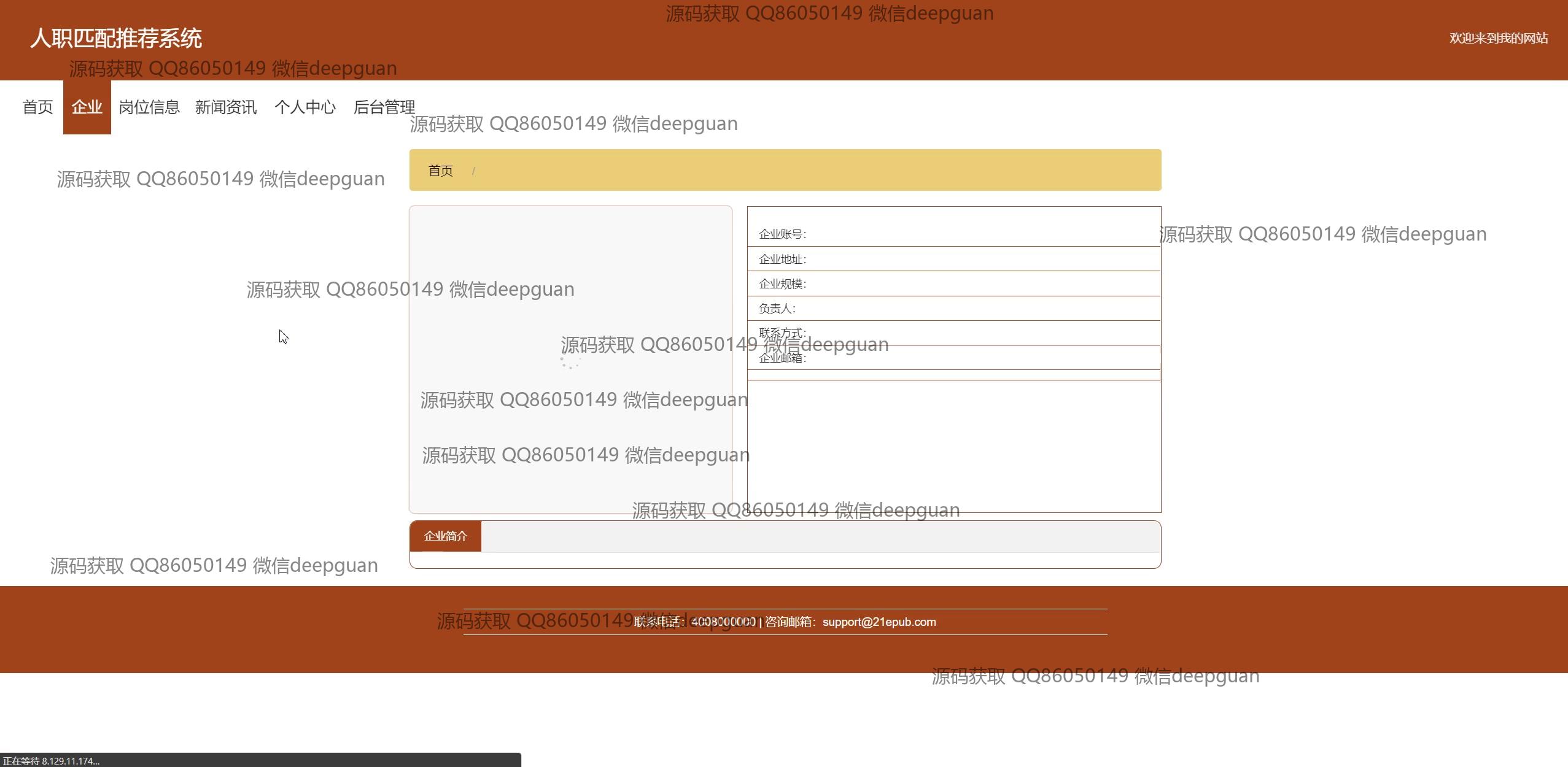
Task: Navigate to 个人中心
Action: (x=305, y=107)
